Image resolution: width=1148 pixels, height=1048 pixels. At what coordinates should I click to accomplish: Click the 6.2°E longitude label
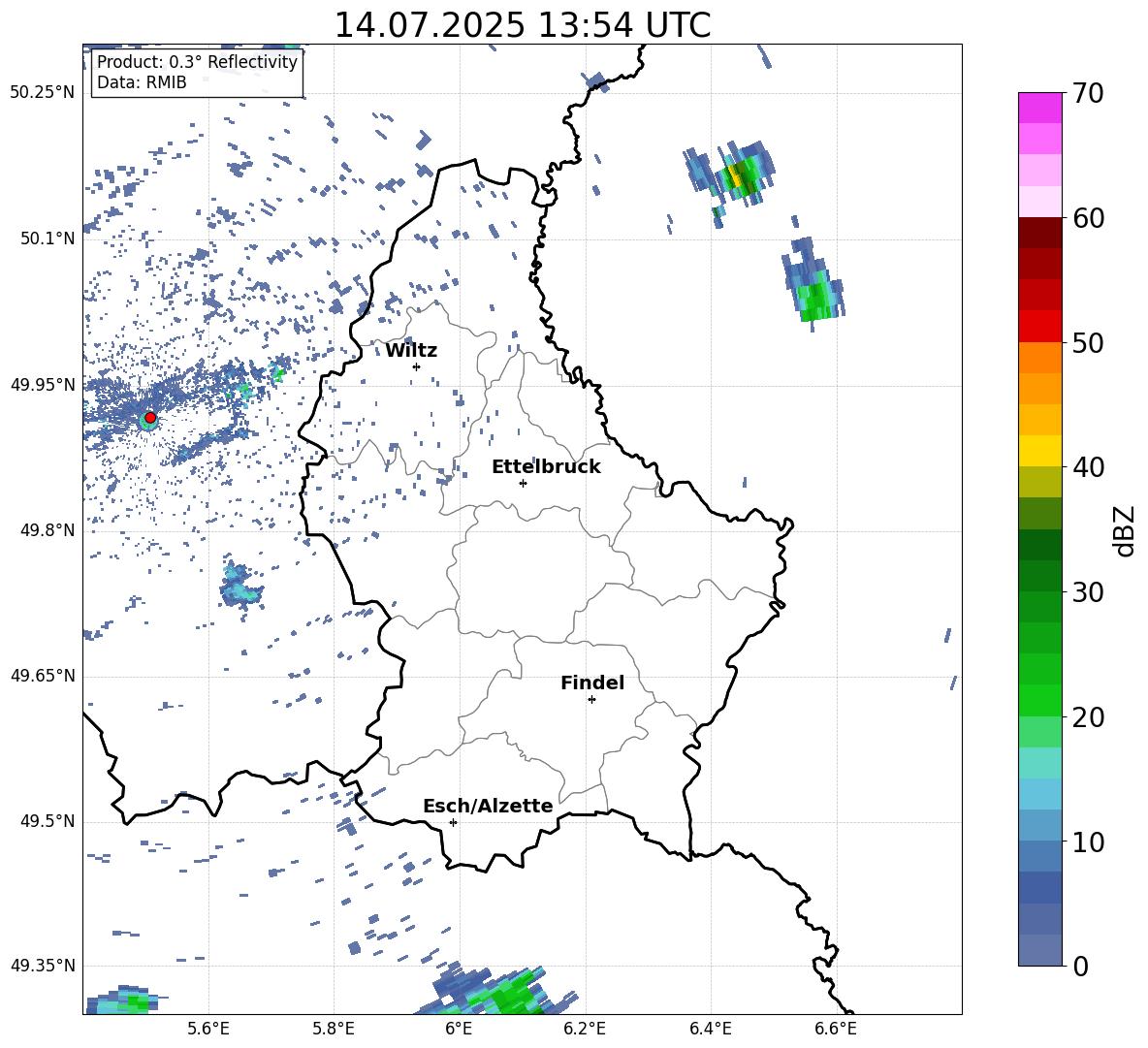[x=585, y=1029]
